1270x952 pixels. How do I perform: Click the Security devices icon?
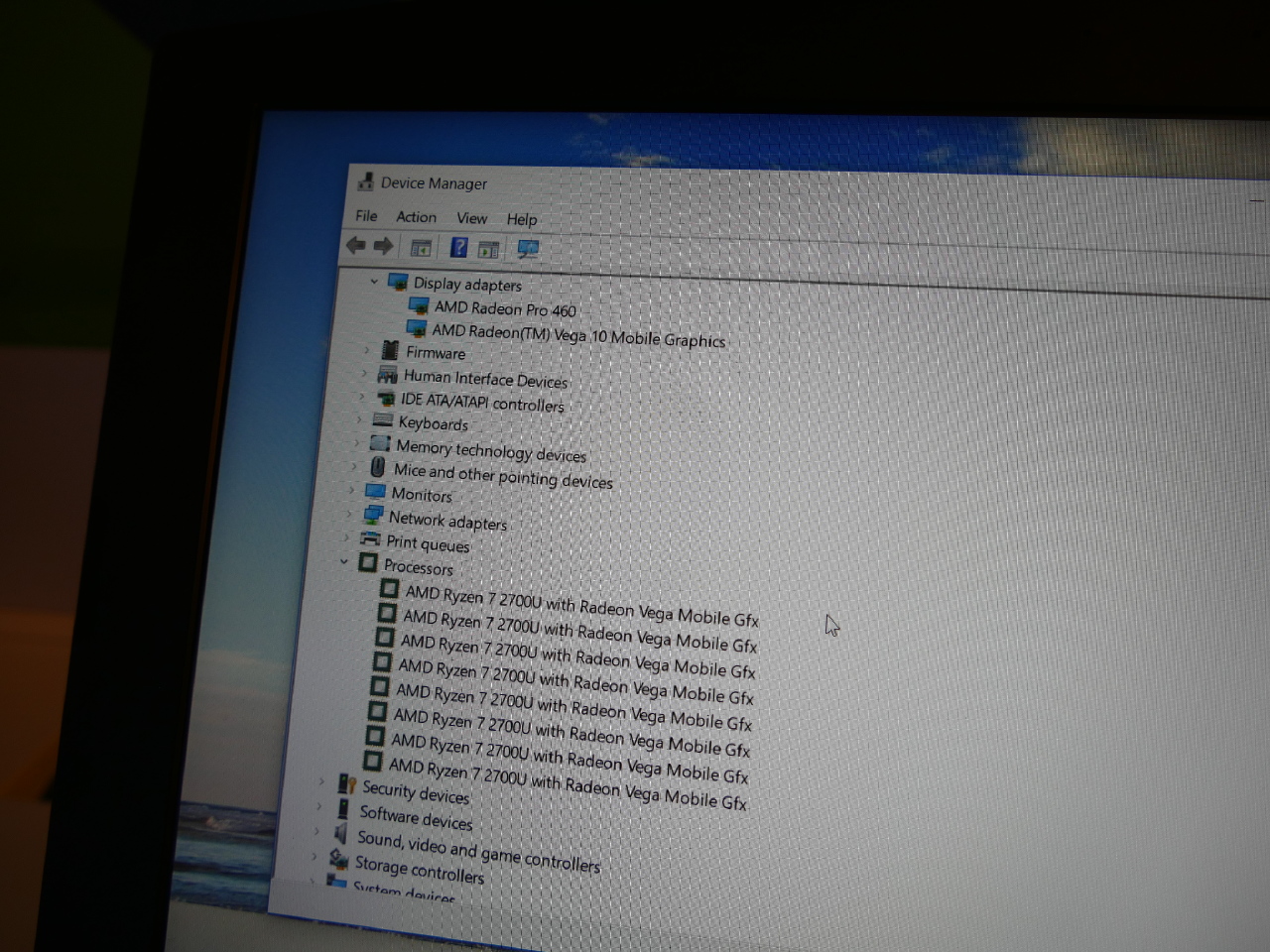(x=346, y=784)
